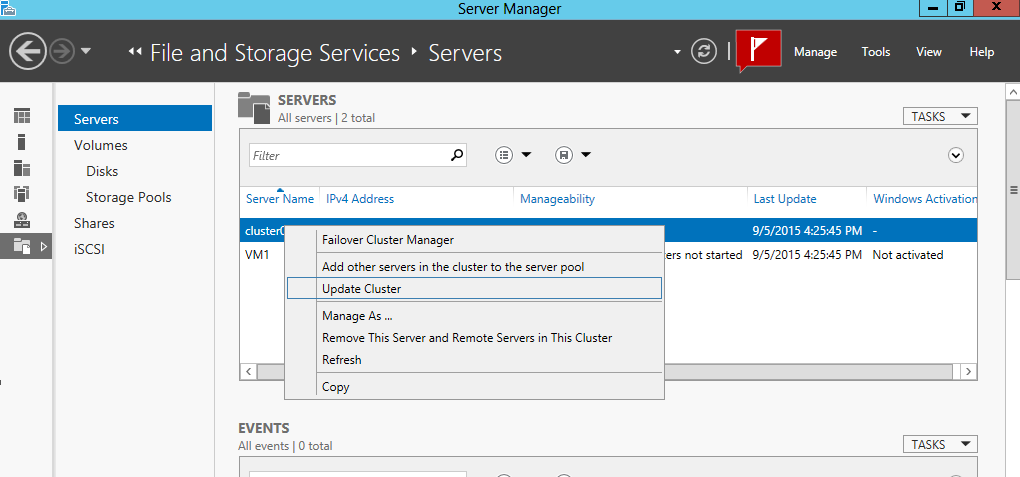Click the Servers tile folder icon

point(254,108)
